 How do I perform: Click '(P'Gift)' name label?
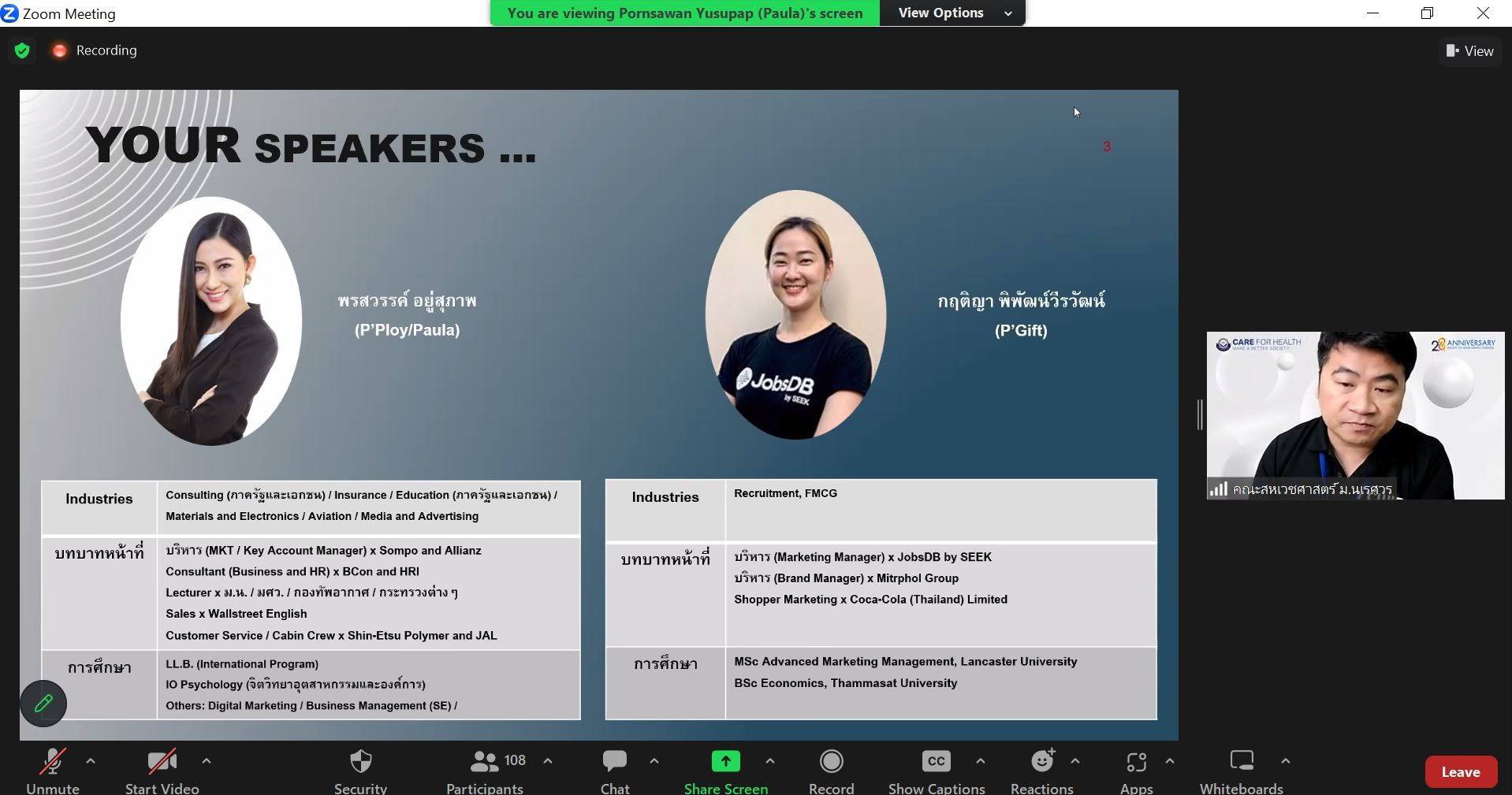click(x=1021, y=331)
